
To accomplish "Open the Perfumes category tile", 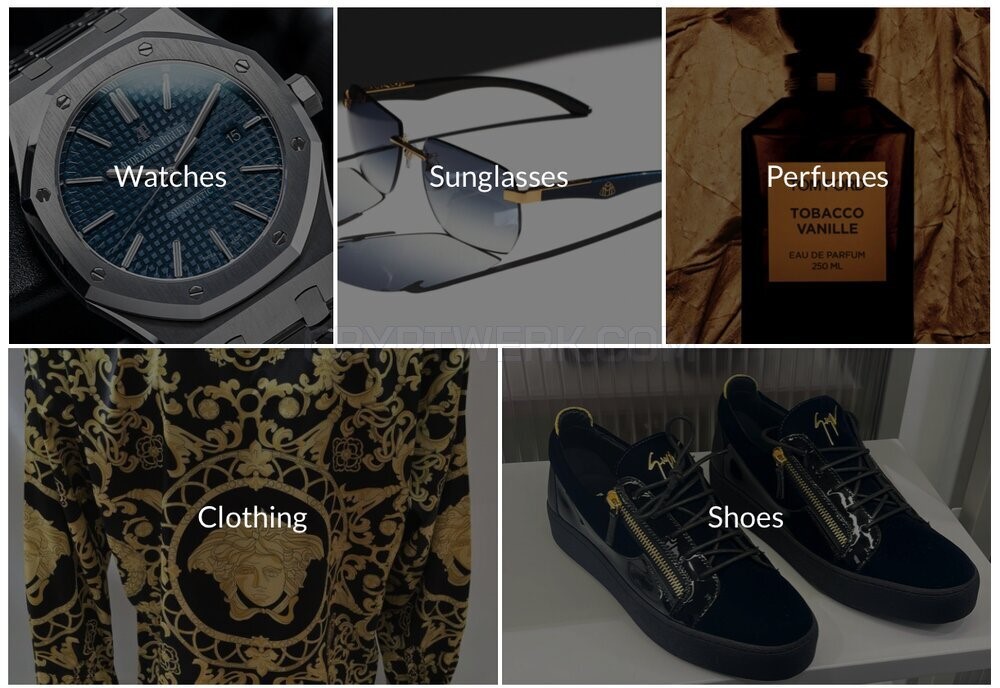I will 828,175.
